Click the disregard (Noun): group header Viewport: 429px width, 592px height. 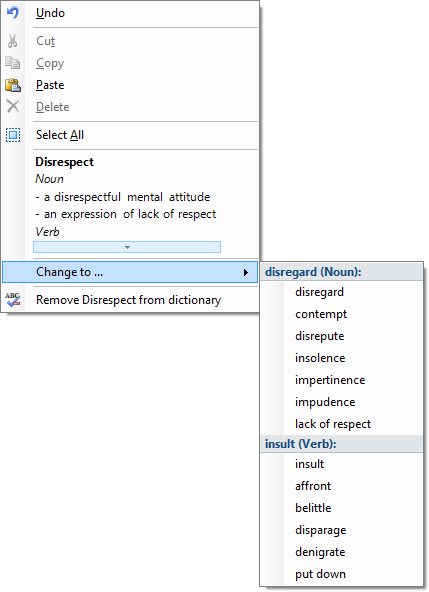coord(341,272)
